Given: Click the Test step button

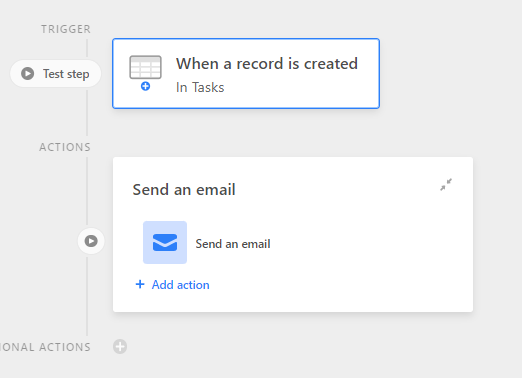Looking at the screenshot, I should tap(55, 74).
